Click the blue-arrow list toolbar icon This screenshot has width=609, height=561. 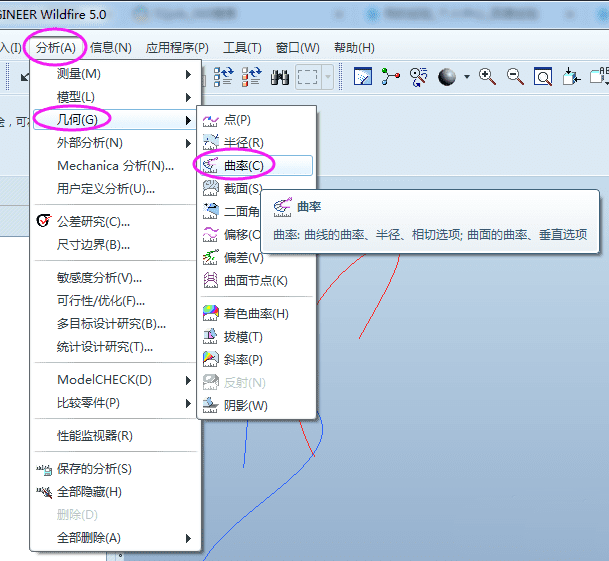click(x=224, y=77)
